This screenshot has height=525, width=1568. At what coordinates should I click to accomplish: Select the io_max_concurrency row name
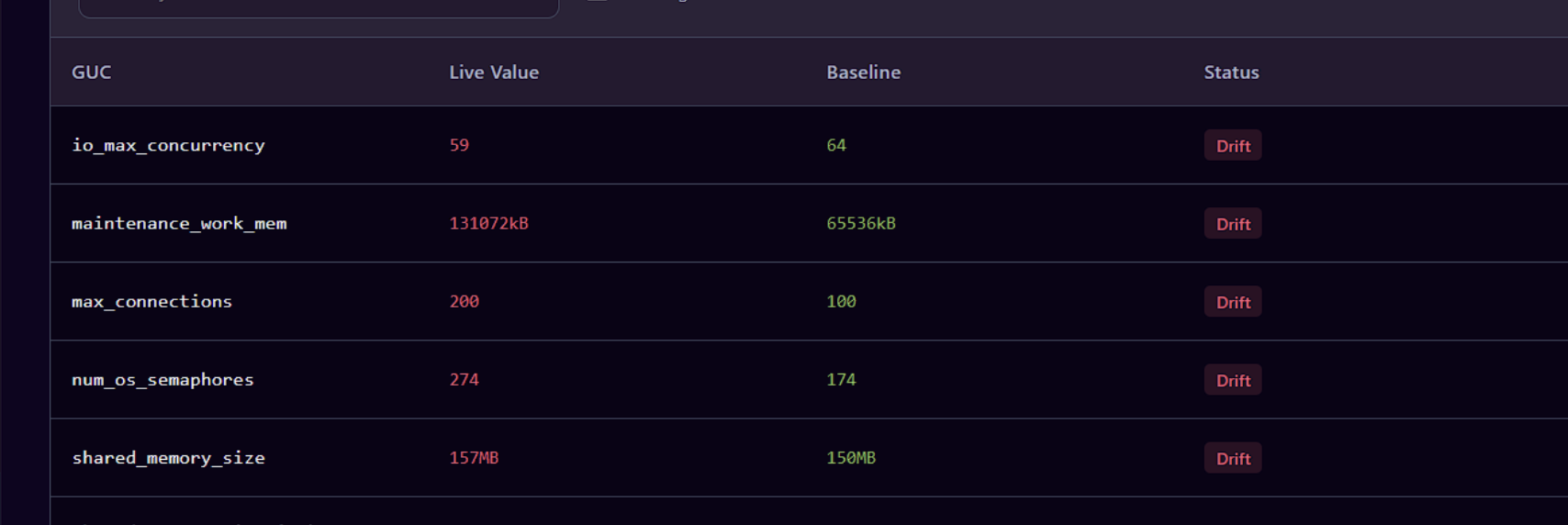(x=168, y=145)
